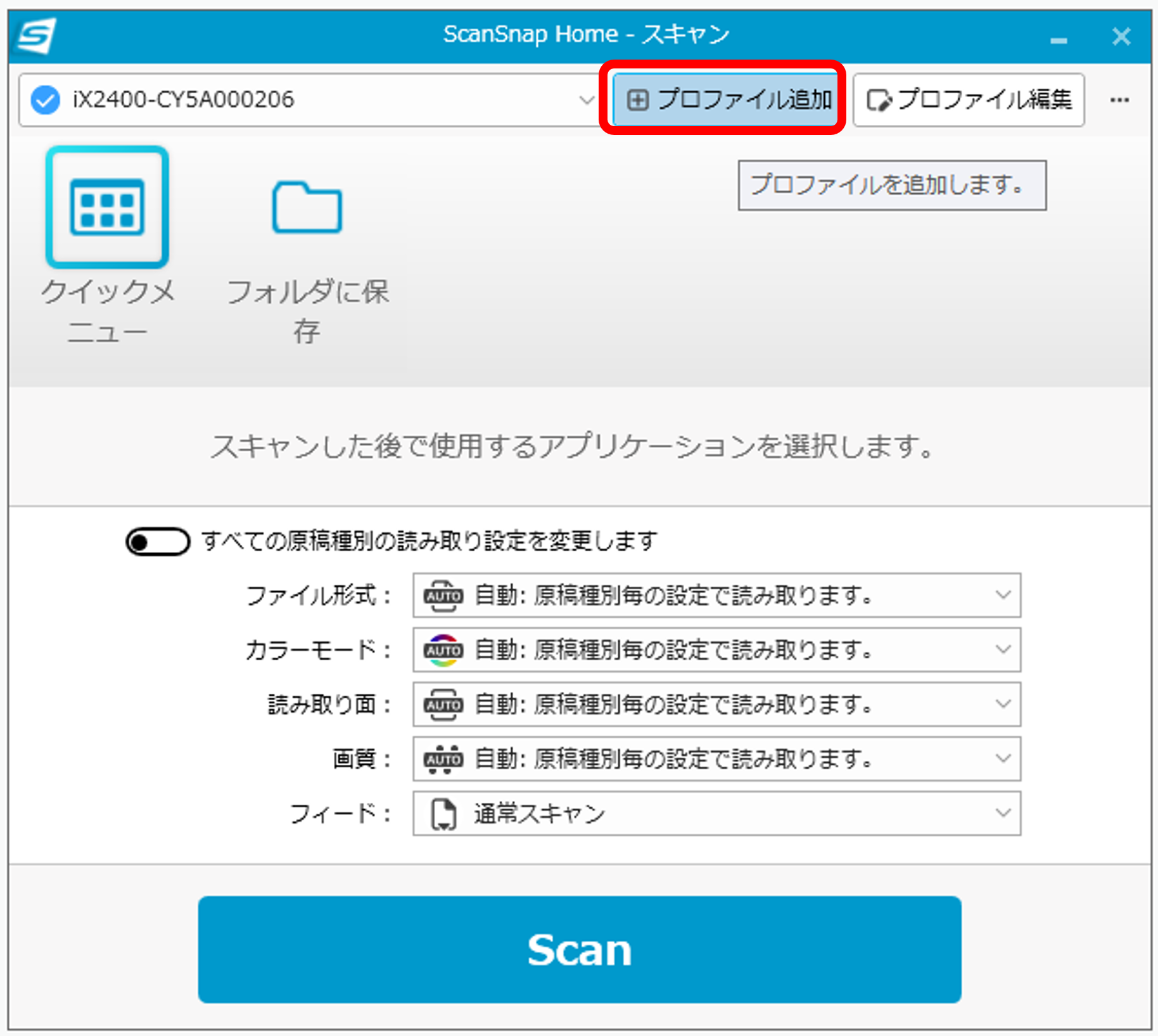Screen dimensions: 1158x1036
Task: Click the rainbow AUTO color mode icon
Action: click(x=443, y=650)
